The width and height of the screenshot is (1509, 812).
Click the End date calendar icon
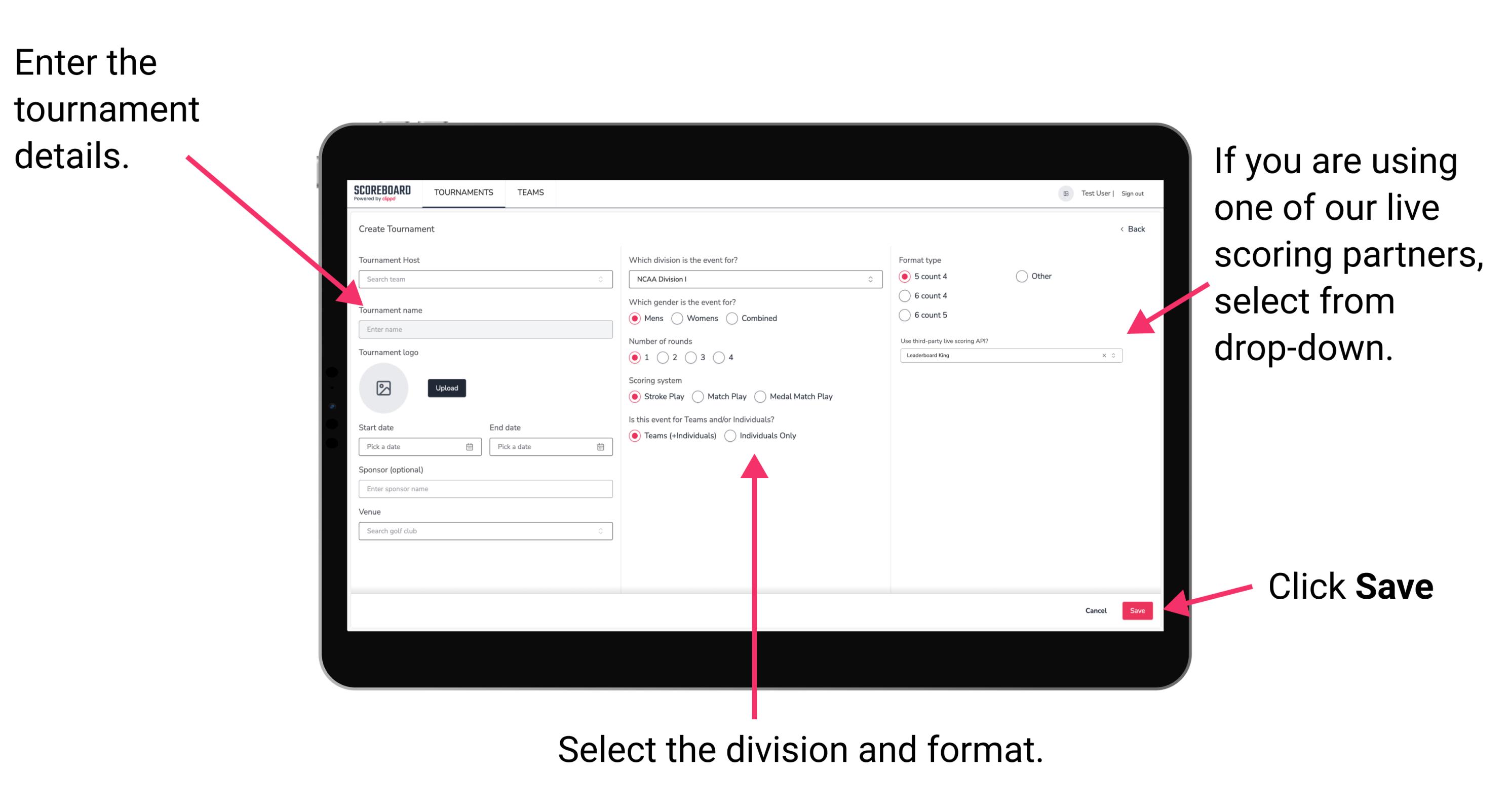(x=601, y=447)
